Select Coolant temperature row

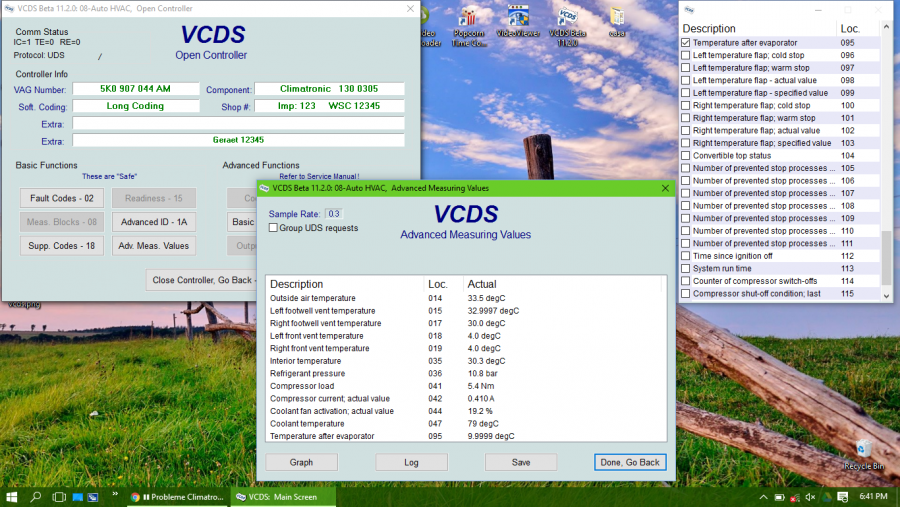[x=466, y=424]
